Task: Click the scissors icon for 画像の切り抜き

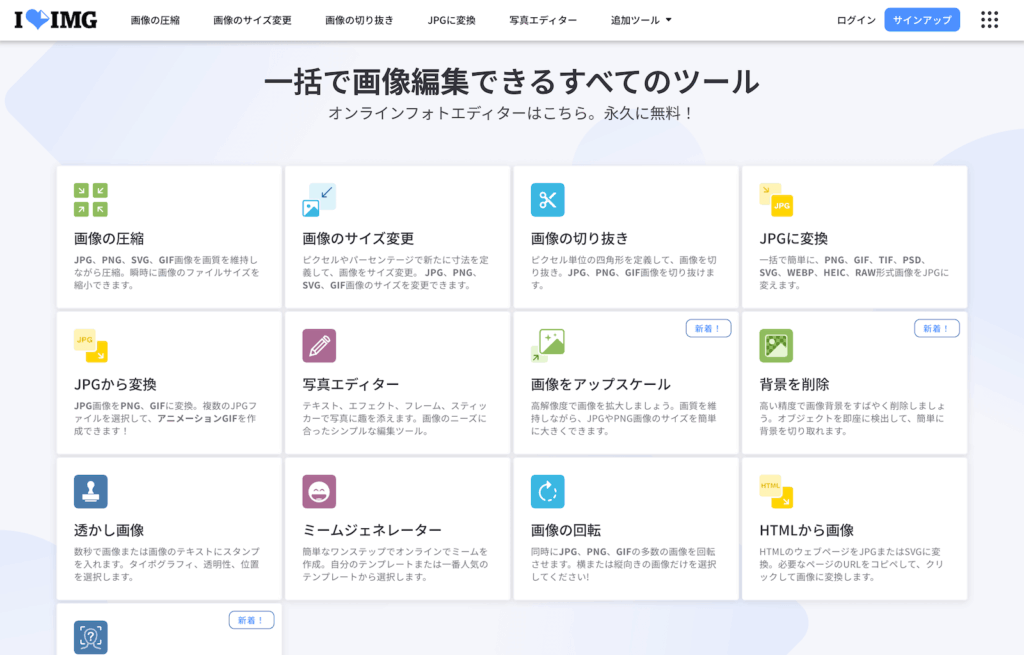Action: (548, 200)
